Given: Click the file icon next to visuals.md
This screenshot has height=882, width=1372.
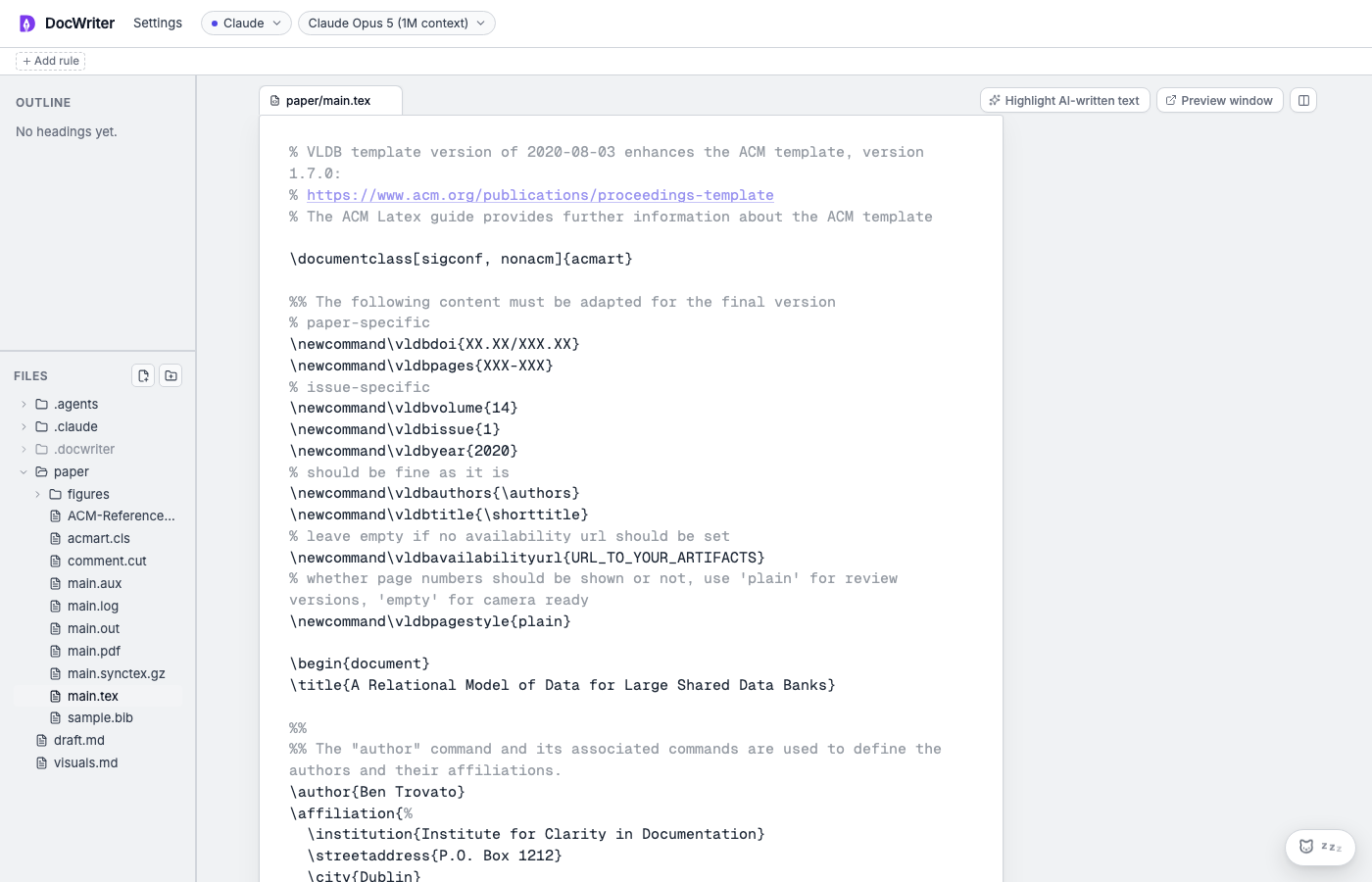Looking at the screenshot, I should (x=41, y=762).
